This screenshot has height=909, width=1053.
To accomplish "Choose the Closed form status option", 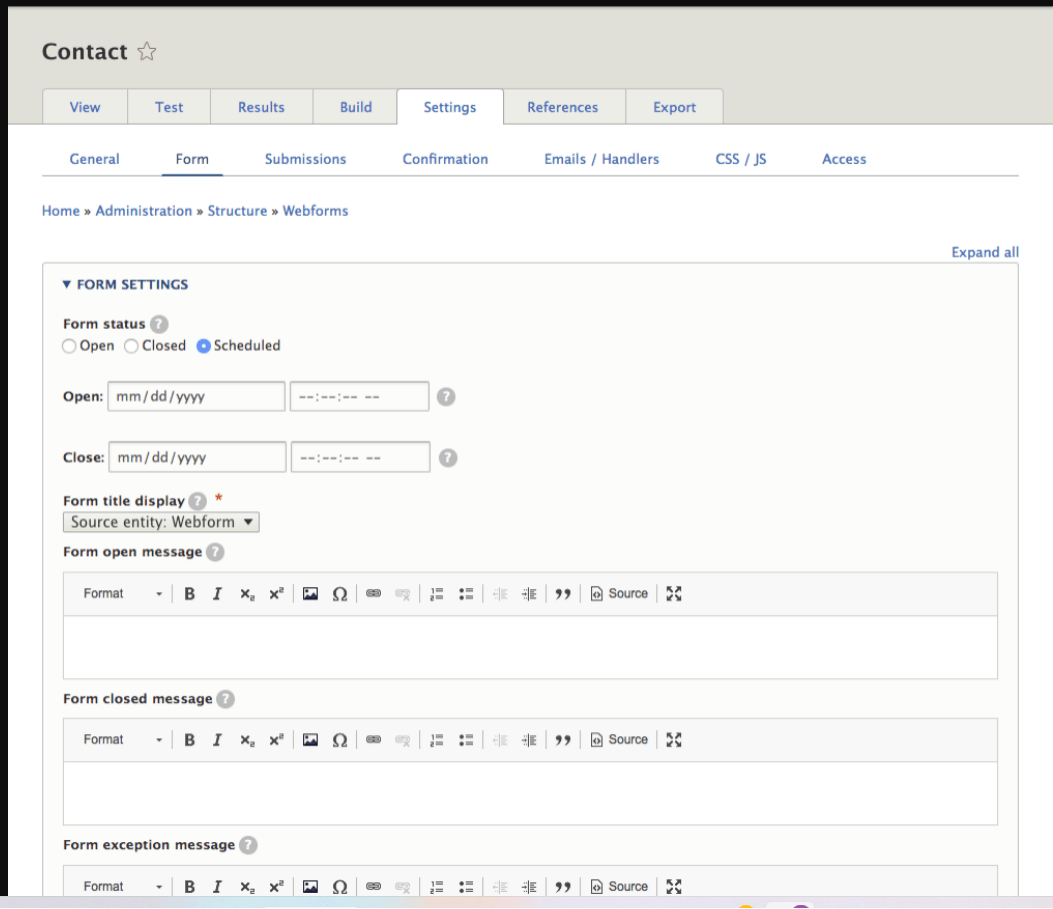I will [x=131, y=346].
